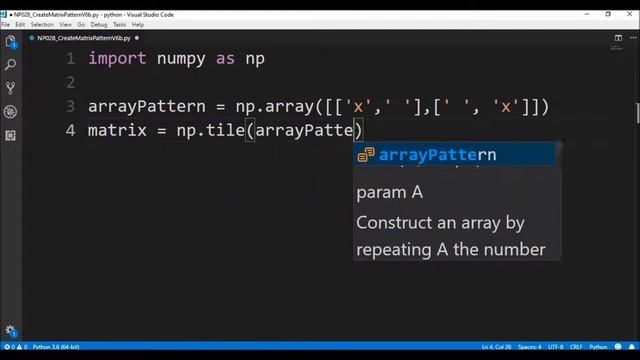640x360 pixels.
Task: Open the File menu
Action: 6,24
